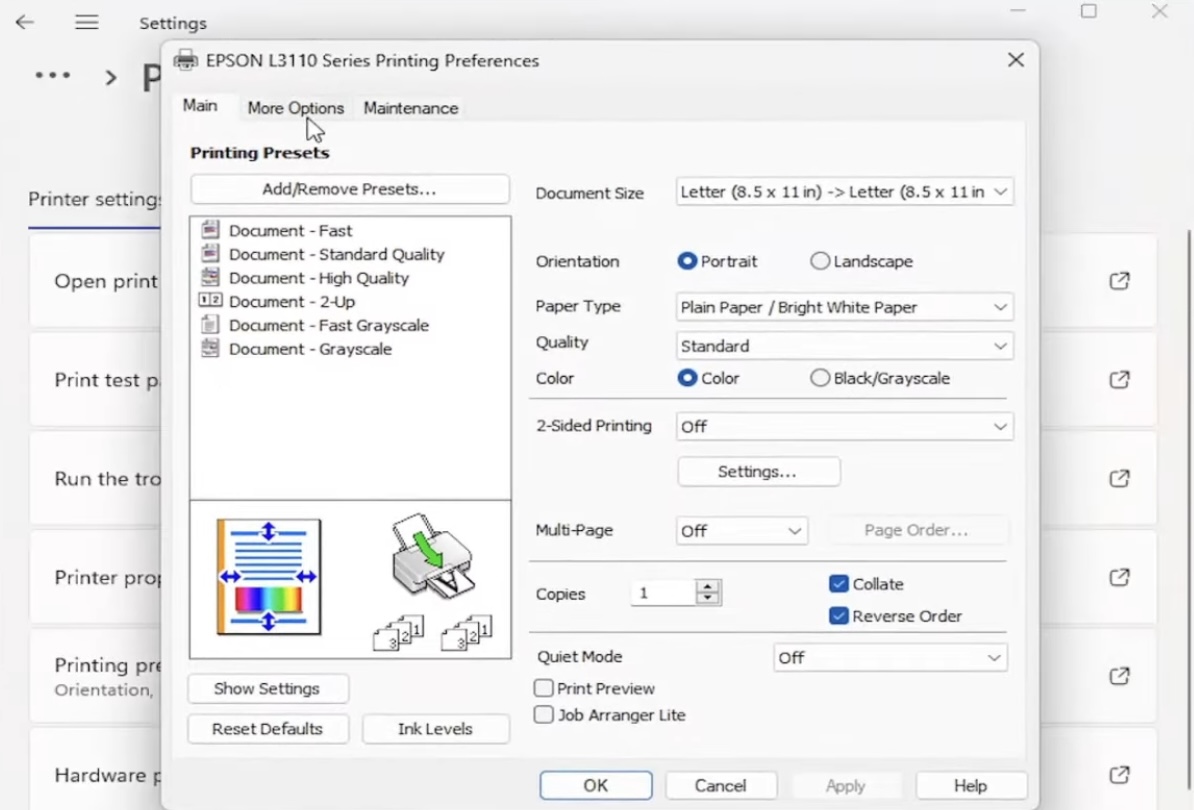
Task: Enable the Print Preview checkbox
Action: [x=543, y=688]
